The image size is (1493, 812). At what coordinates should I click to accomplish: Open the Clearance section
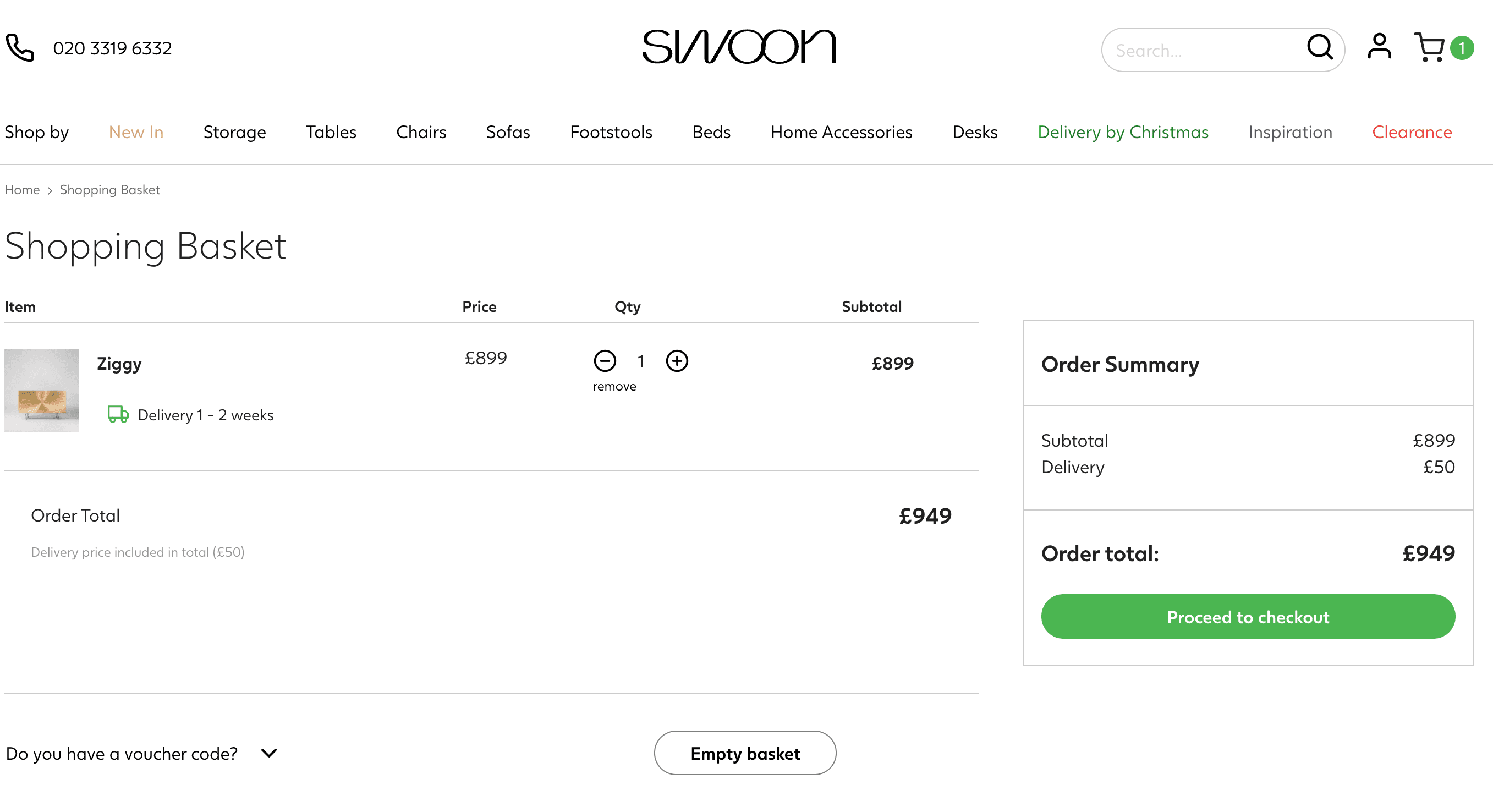(1411, 132)
